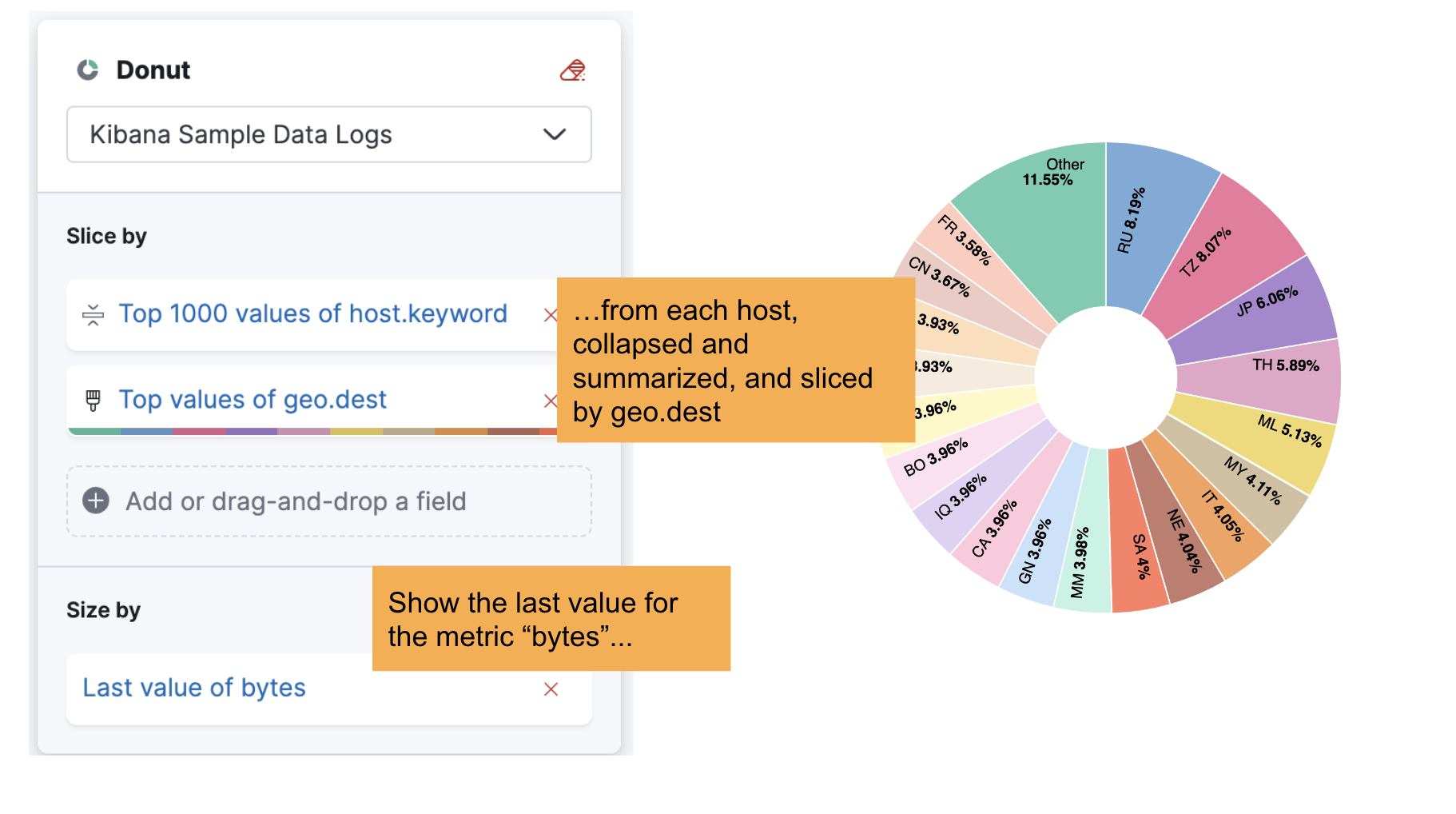
Task: Expand the data view chevron arrow
Action: click(555, 134)
